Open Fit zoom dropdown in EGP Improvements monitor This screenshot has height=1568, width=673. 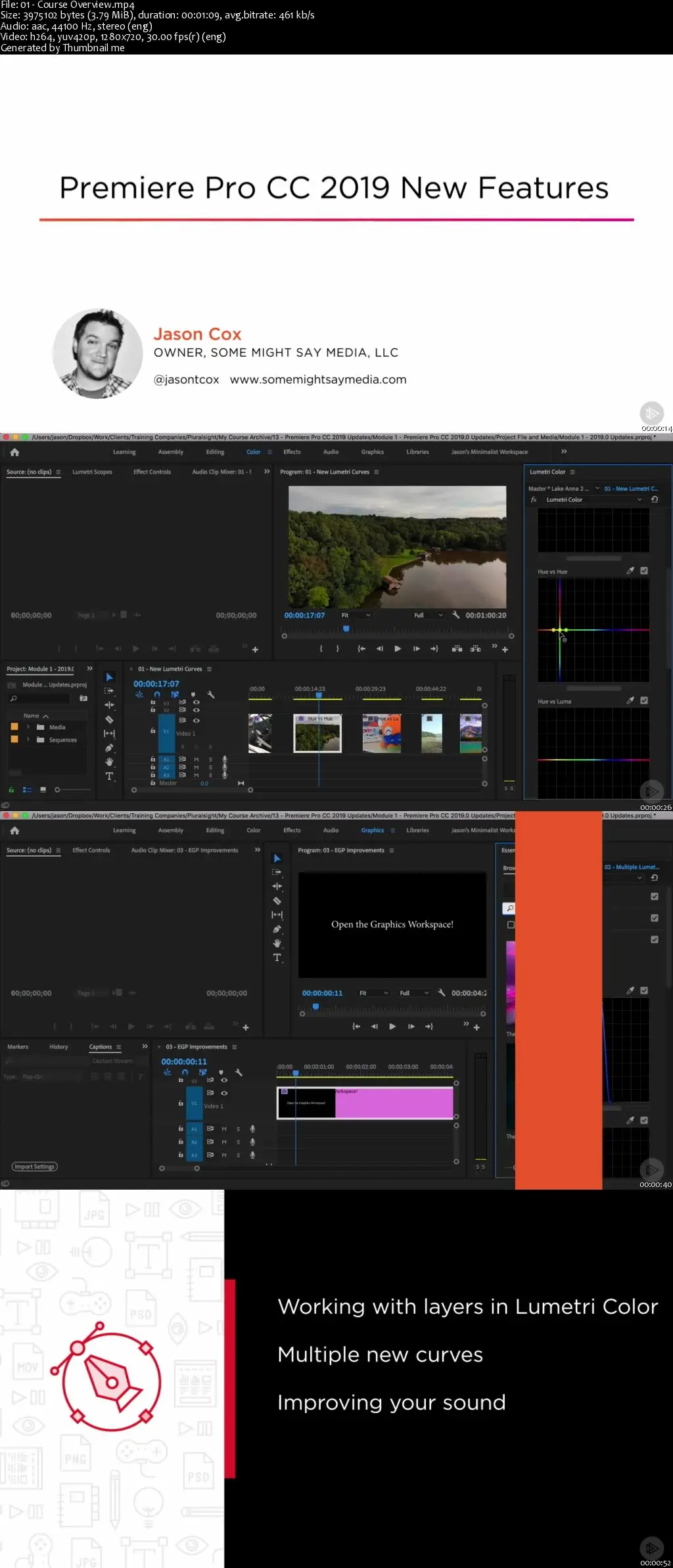tap(374, 993)
